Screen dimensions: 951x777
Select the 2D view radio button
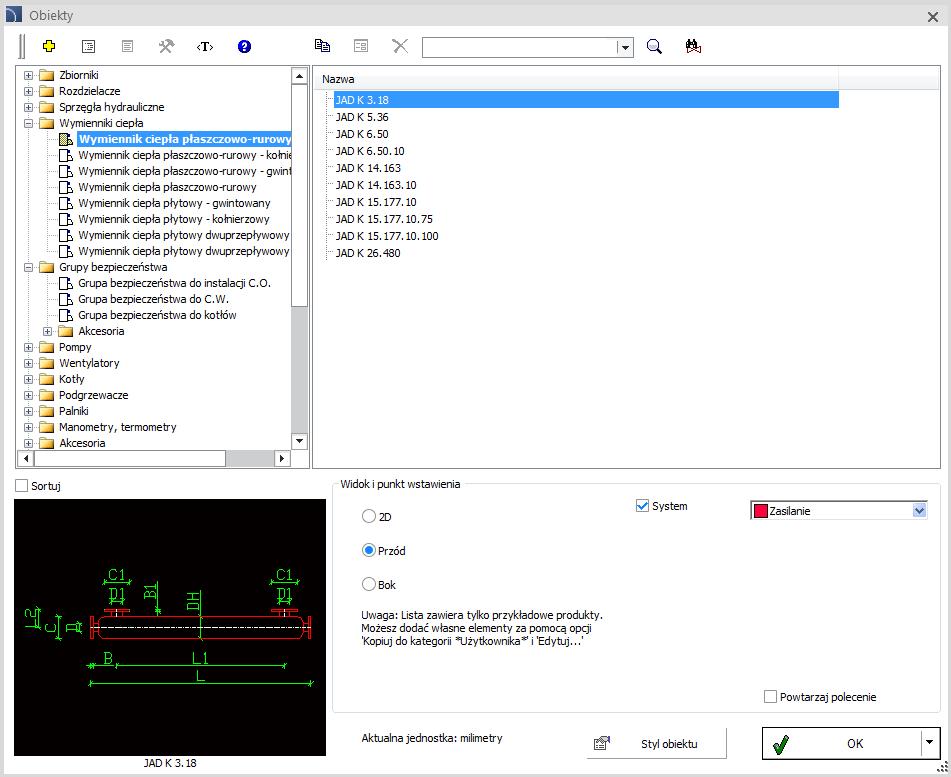368,517
